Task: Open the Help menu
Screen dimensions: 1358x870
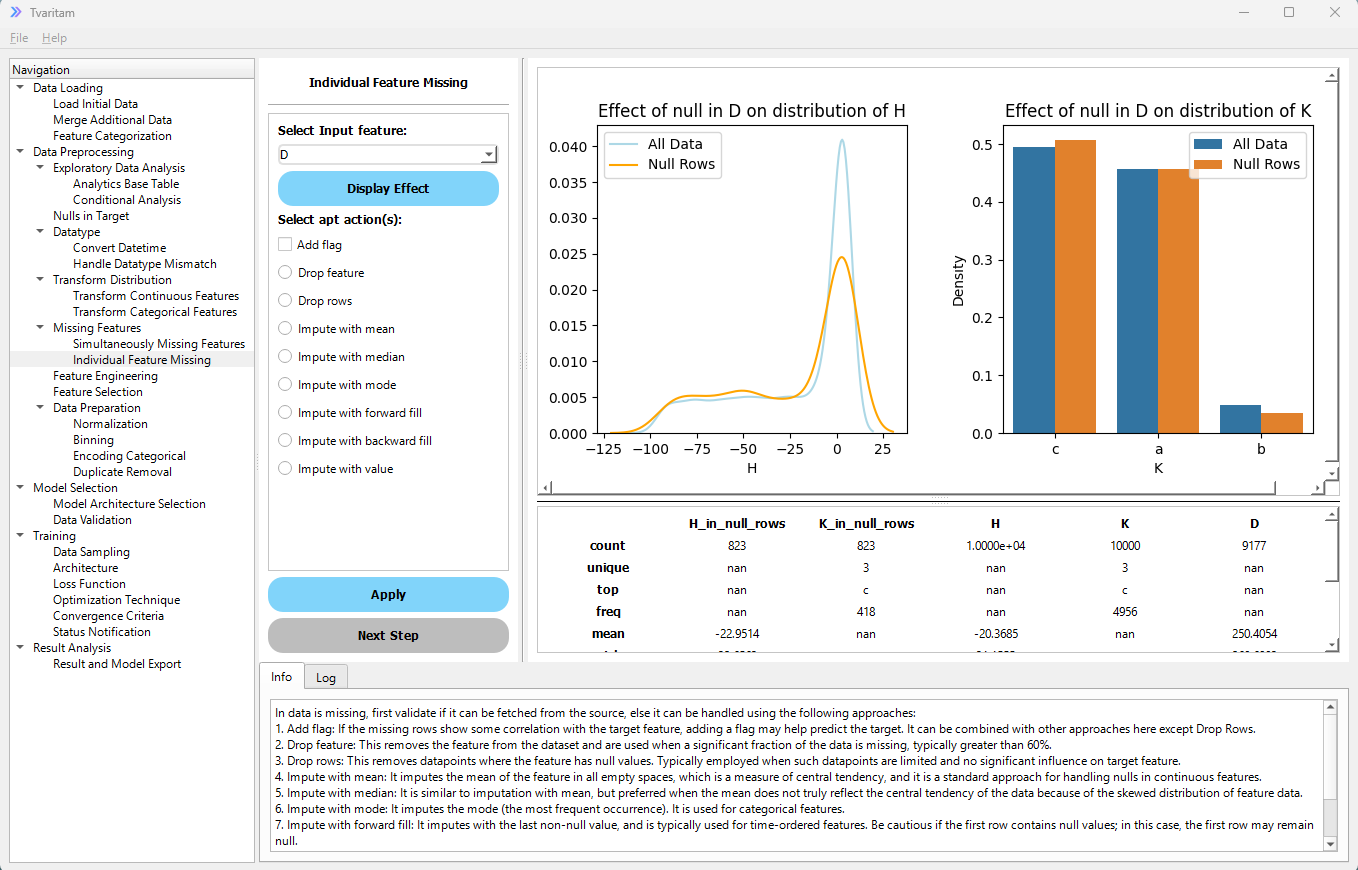Action: 55,37
